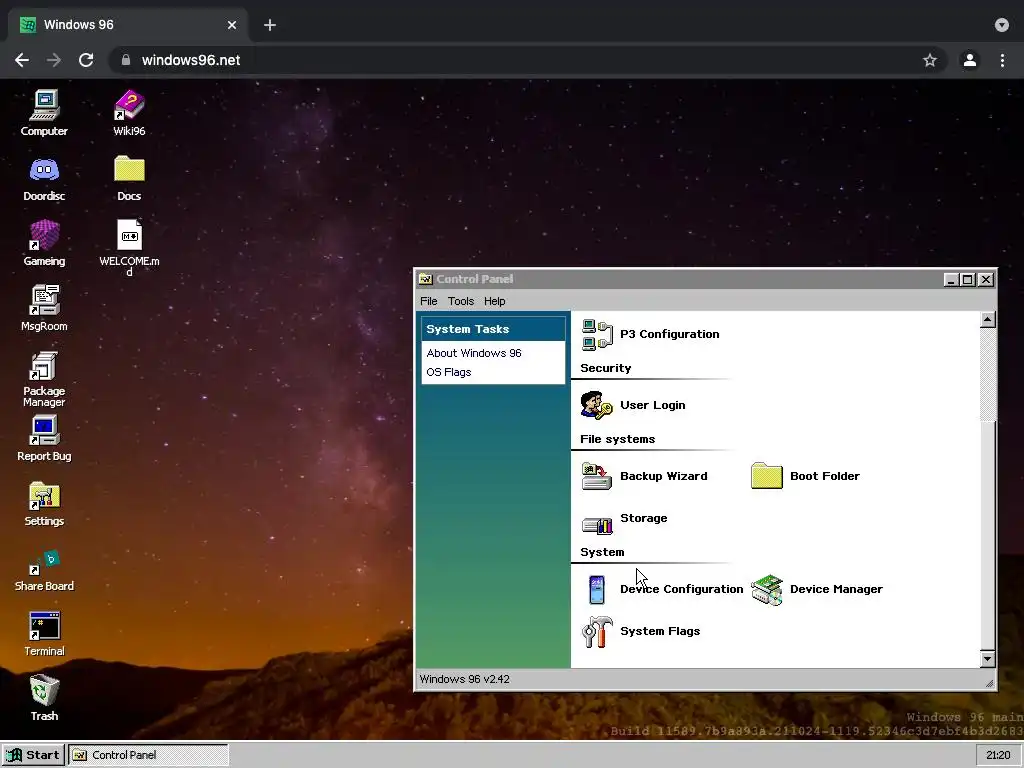Open the User Login item

pos(633,405)
